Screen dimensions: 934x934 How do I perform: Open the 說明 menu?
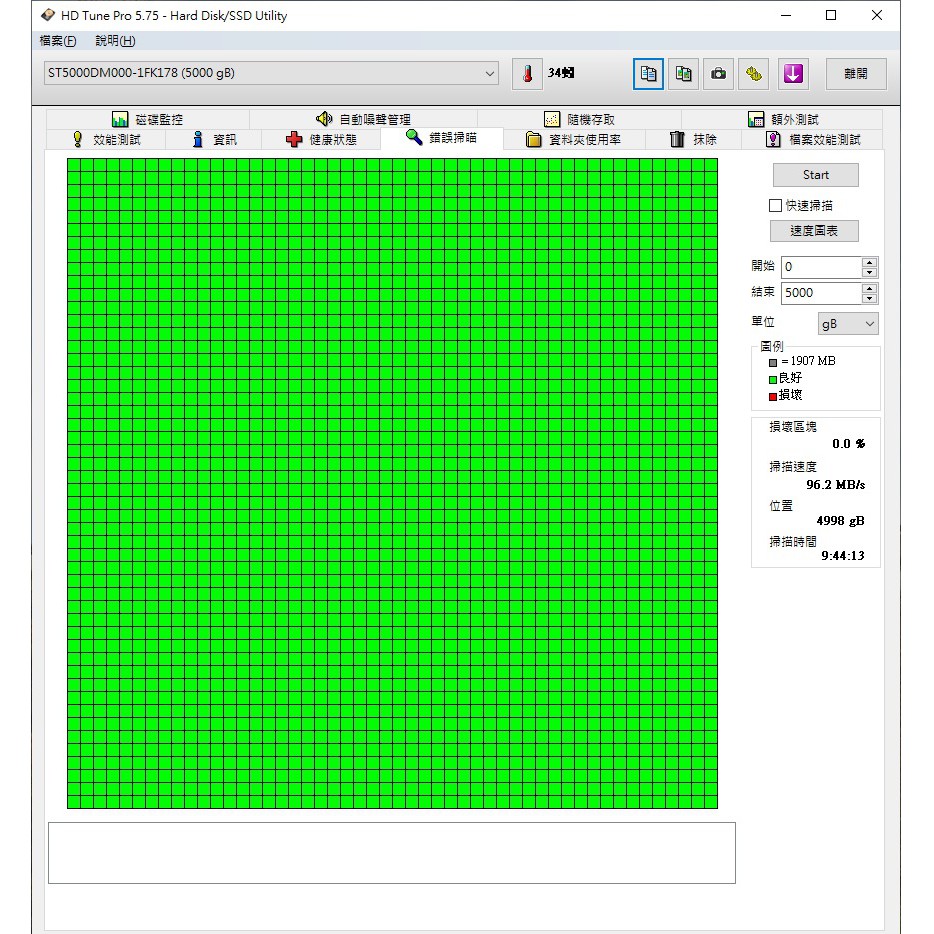click(115, 41)
